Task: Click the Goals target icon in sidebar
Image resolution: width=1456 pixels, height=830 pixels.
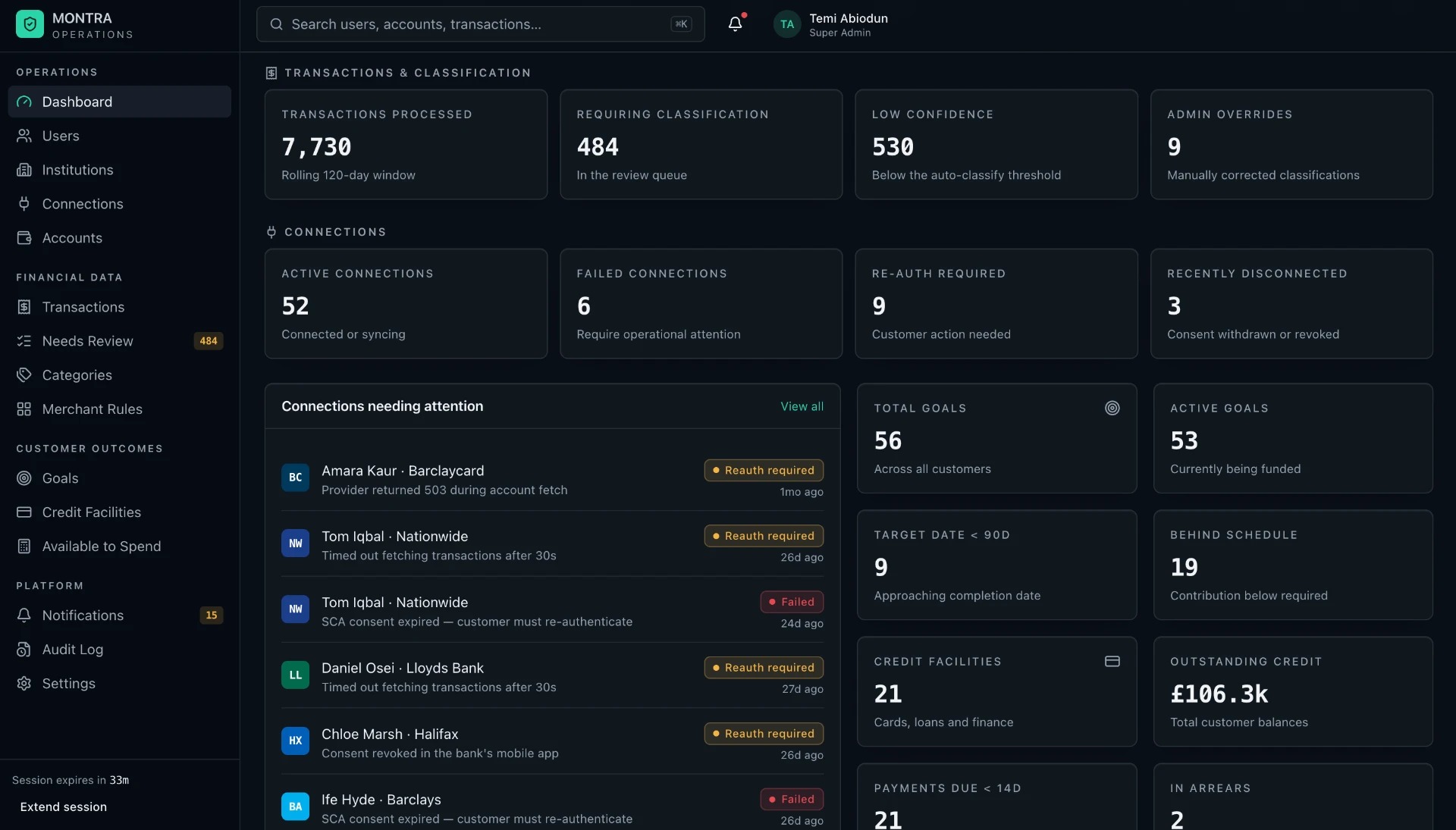Action: [x=24, y=478]
